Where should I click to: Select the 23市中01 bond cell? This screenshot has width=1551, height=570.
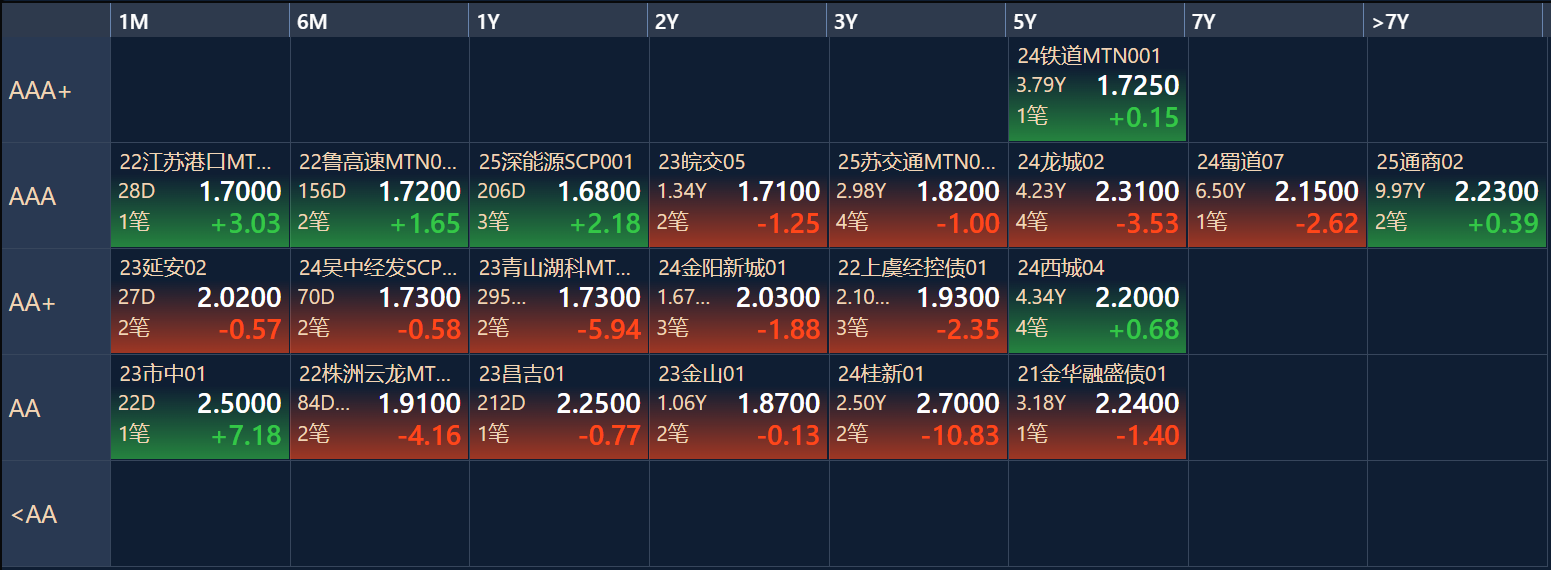pyautogui.click(x=200, y=408)
